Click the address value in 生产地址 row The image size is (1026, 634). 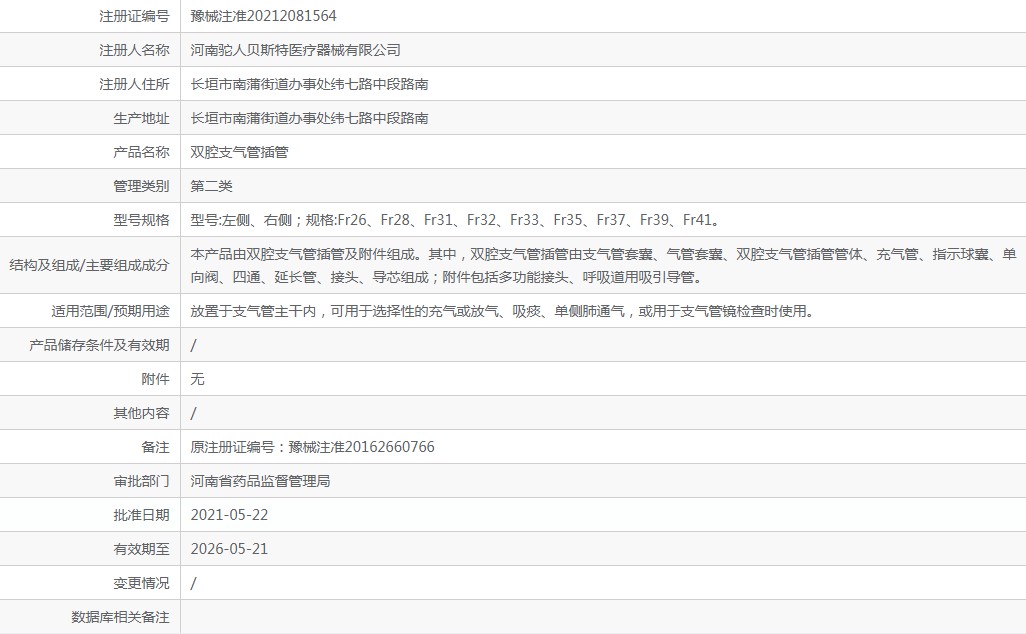(x=310, y=118)
